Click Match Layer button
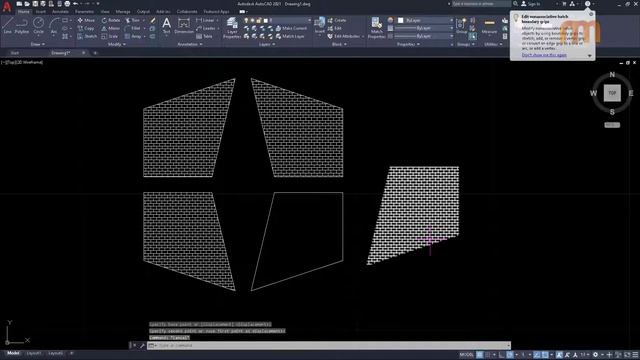 pyautogui.click(x=290, y=36)
